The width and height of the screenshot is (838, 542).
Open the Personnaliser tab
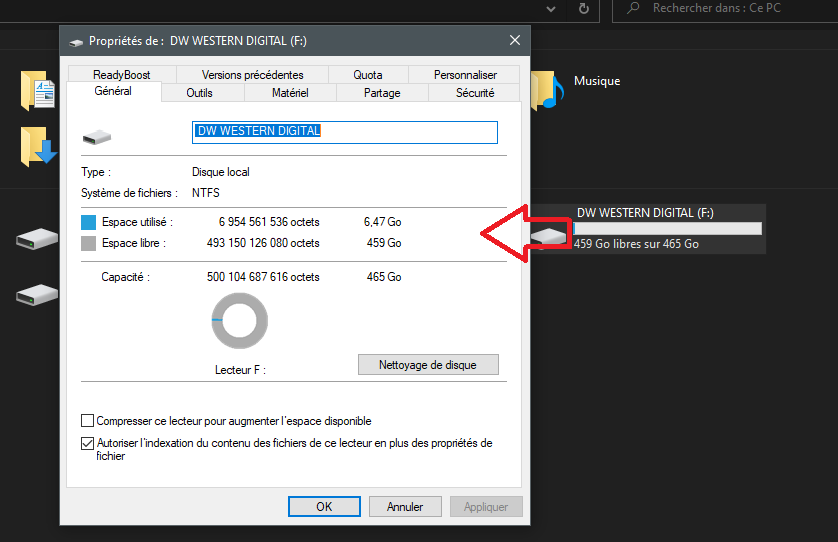pos(465,75)
